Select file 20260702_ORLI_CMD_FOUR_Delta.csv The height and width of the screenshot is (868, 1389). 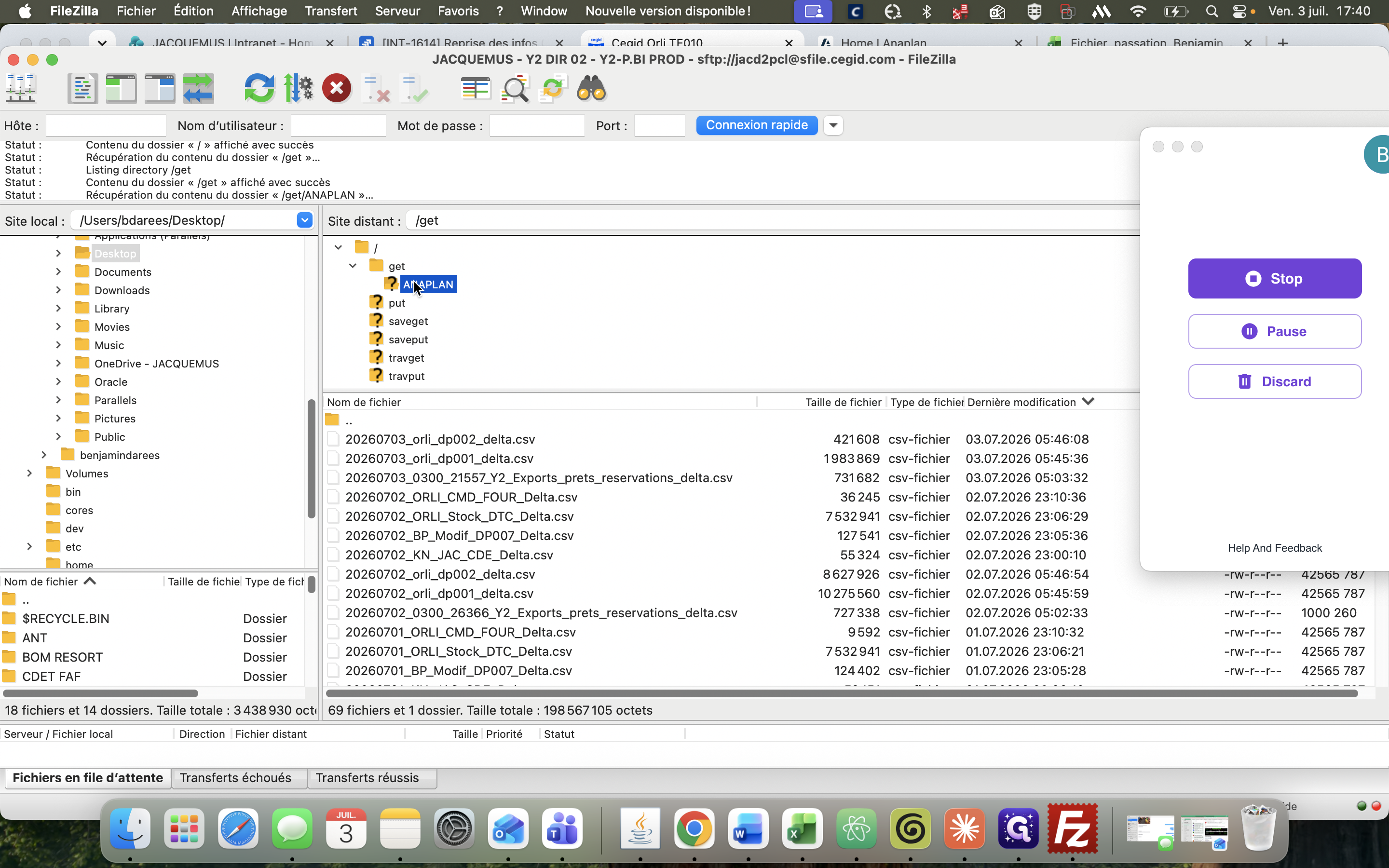click(x=461, y=497)
